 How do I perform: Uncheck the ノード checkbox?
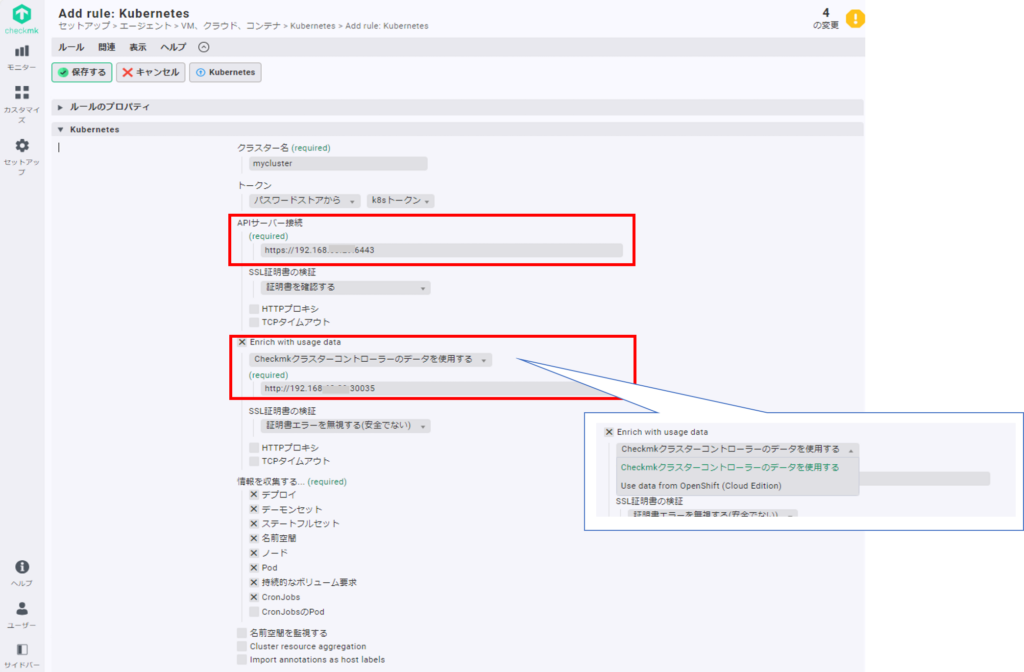pos(254,553)
